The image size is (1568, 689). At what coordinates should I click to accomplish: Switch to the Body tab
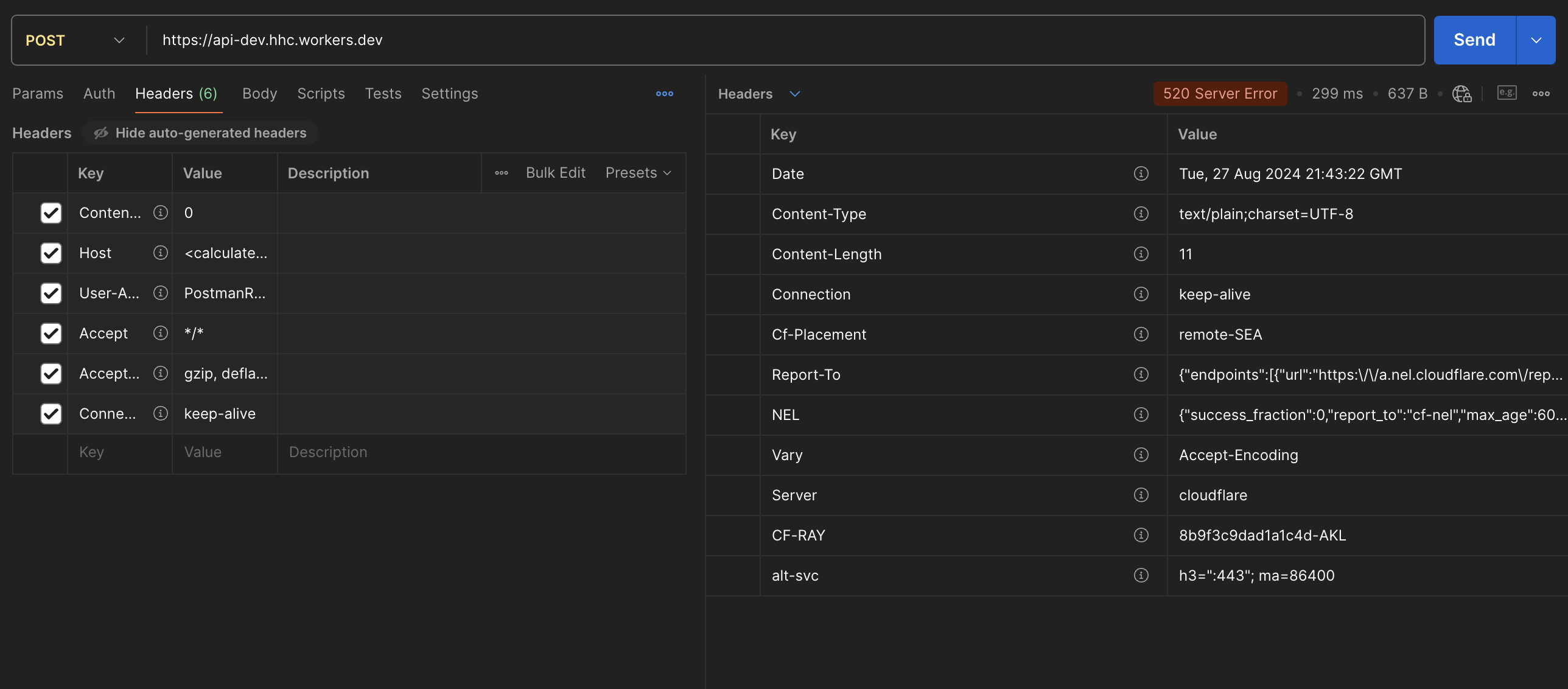point(260,94)
